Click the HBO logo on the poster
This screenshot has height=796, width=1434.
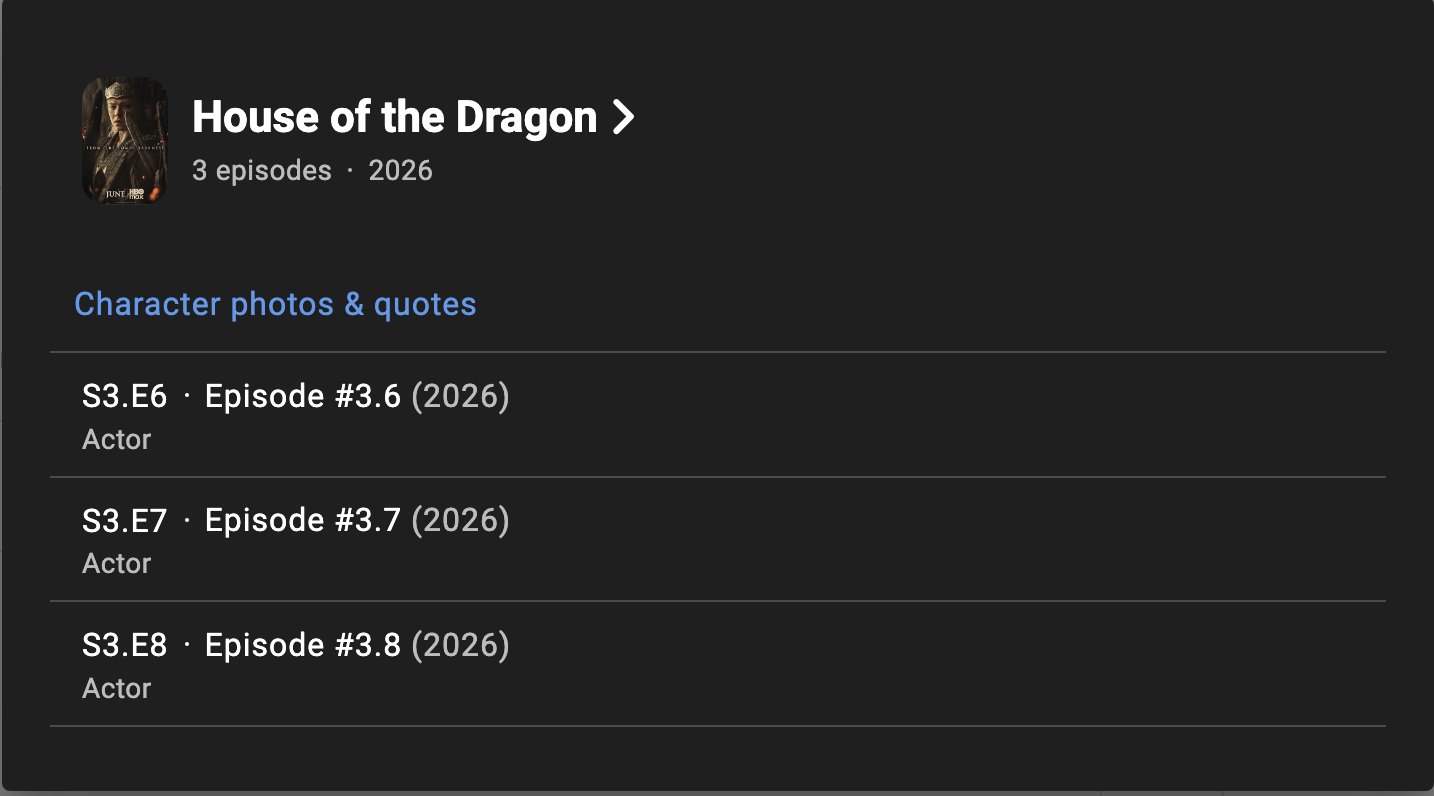137,194
